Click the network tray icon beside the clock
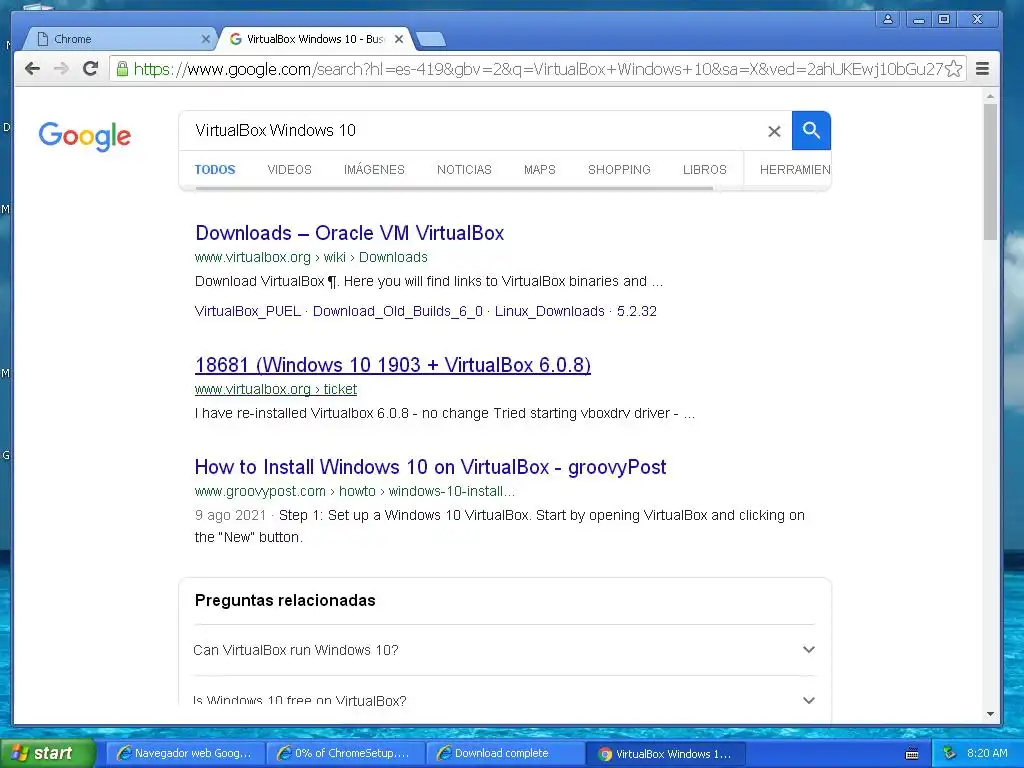Screen dimensions: 1024x768 coord(950,753)
